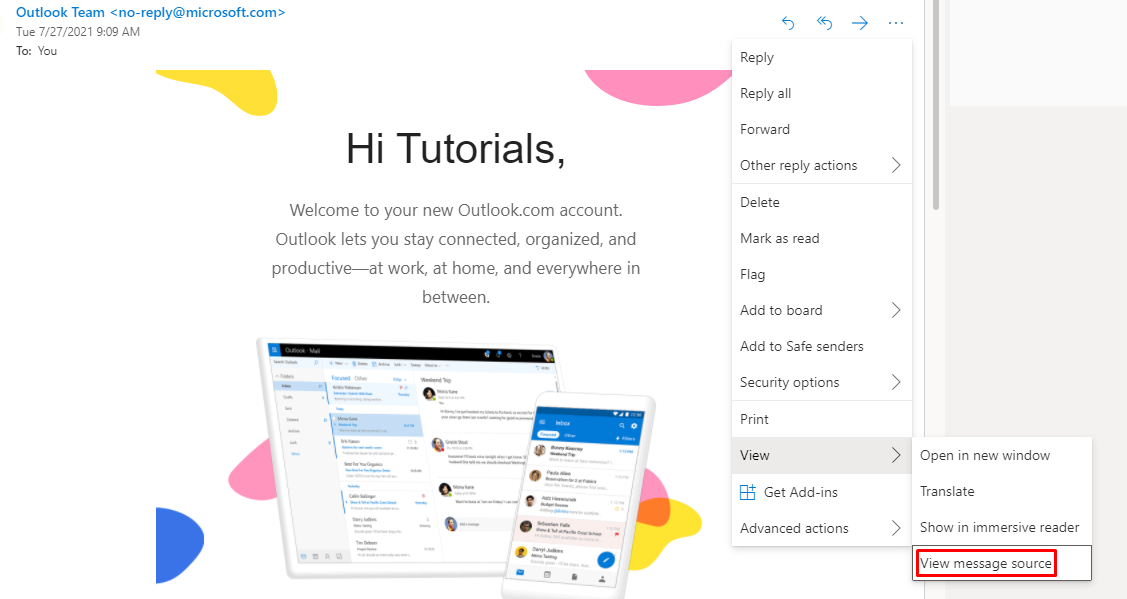The width and height of the screenshot is (1127, 599).
Task: Flag this message from the menu
Action: (753, 274)
